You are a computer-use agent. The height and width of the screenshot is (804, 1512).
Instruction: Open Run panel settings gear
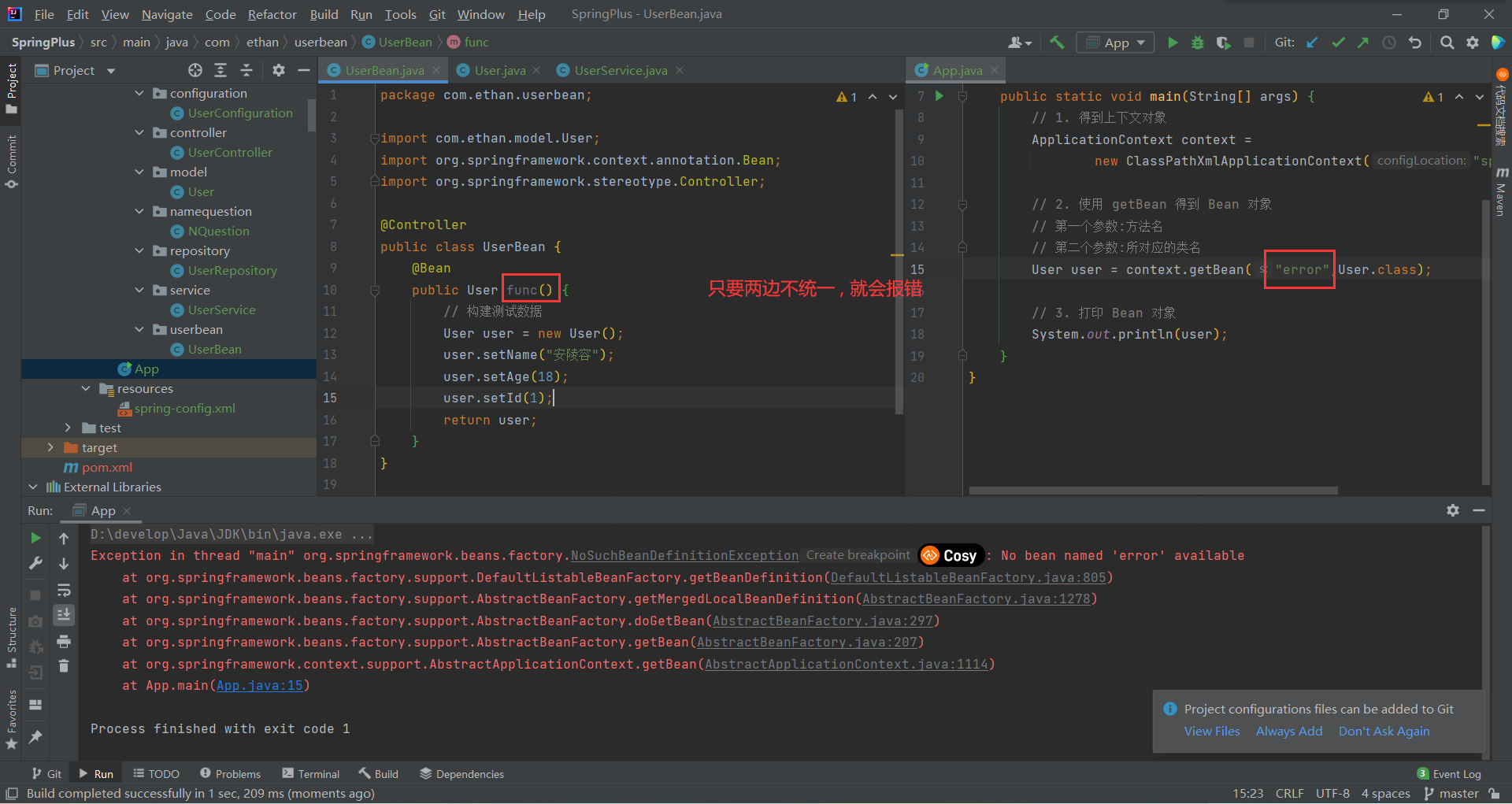[1453, 510]
